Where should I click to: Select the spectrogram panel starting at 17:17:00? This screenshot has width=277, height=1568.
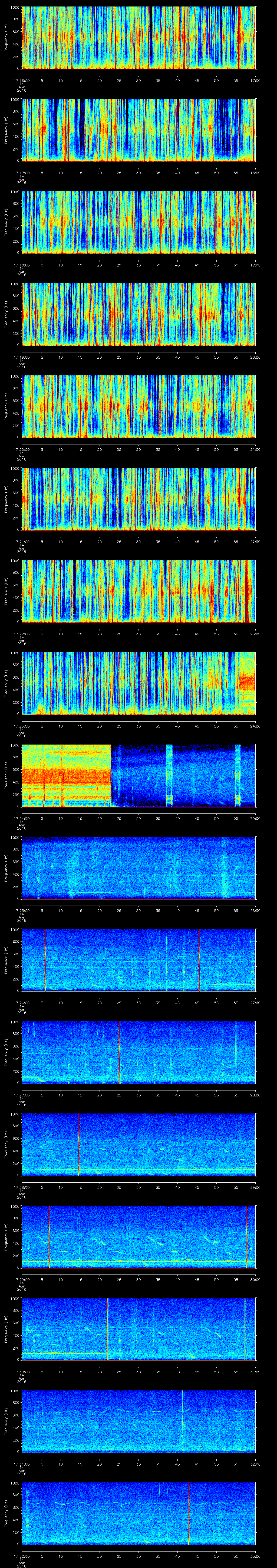click(x=139, y=130)
